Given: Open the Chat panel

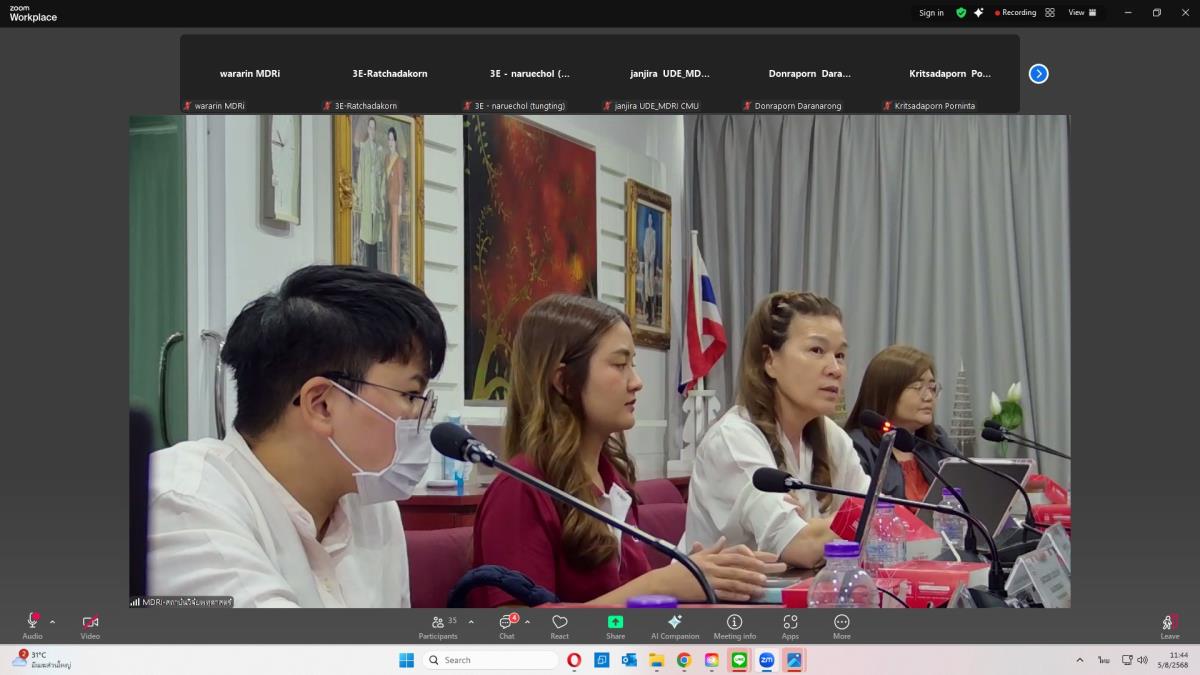Looking at the screenshot, I should point(507,623).
